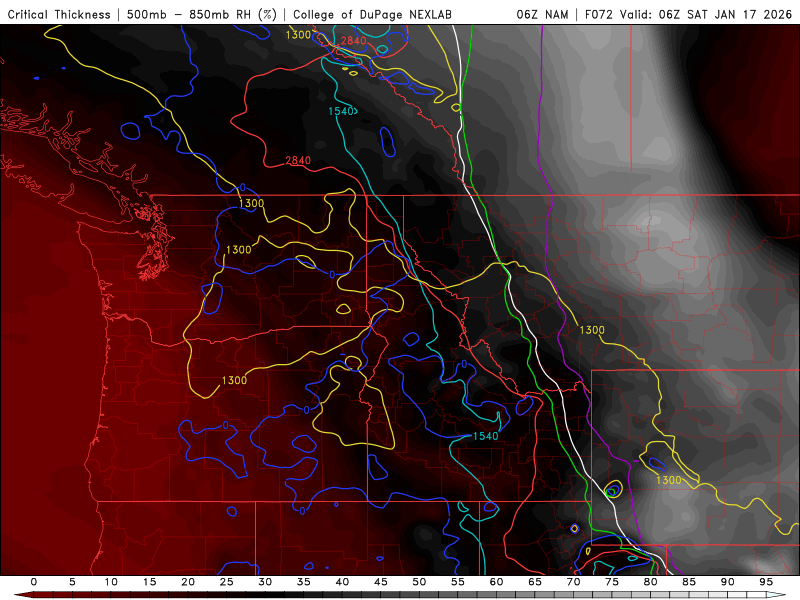Click the colorbar label "40"
The width and height of the screenshot is (800, 600).
(x=342, y=582)
